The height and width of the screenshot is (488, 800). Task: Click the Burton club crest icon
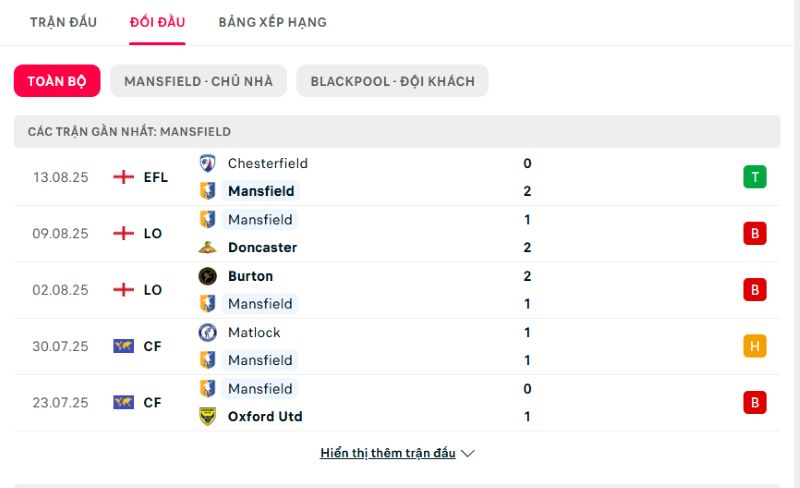click(x=207, y=276)
